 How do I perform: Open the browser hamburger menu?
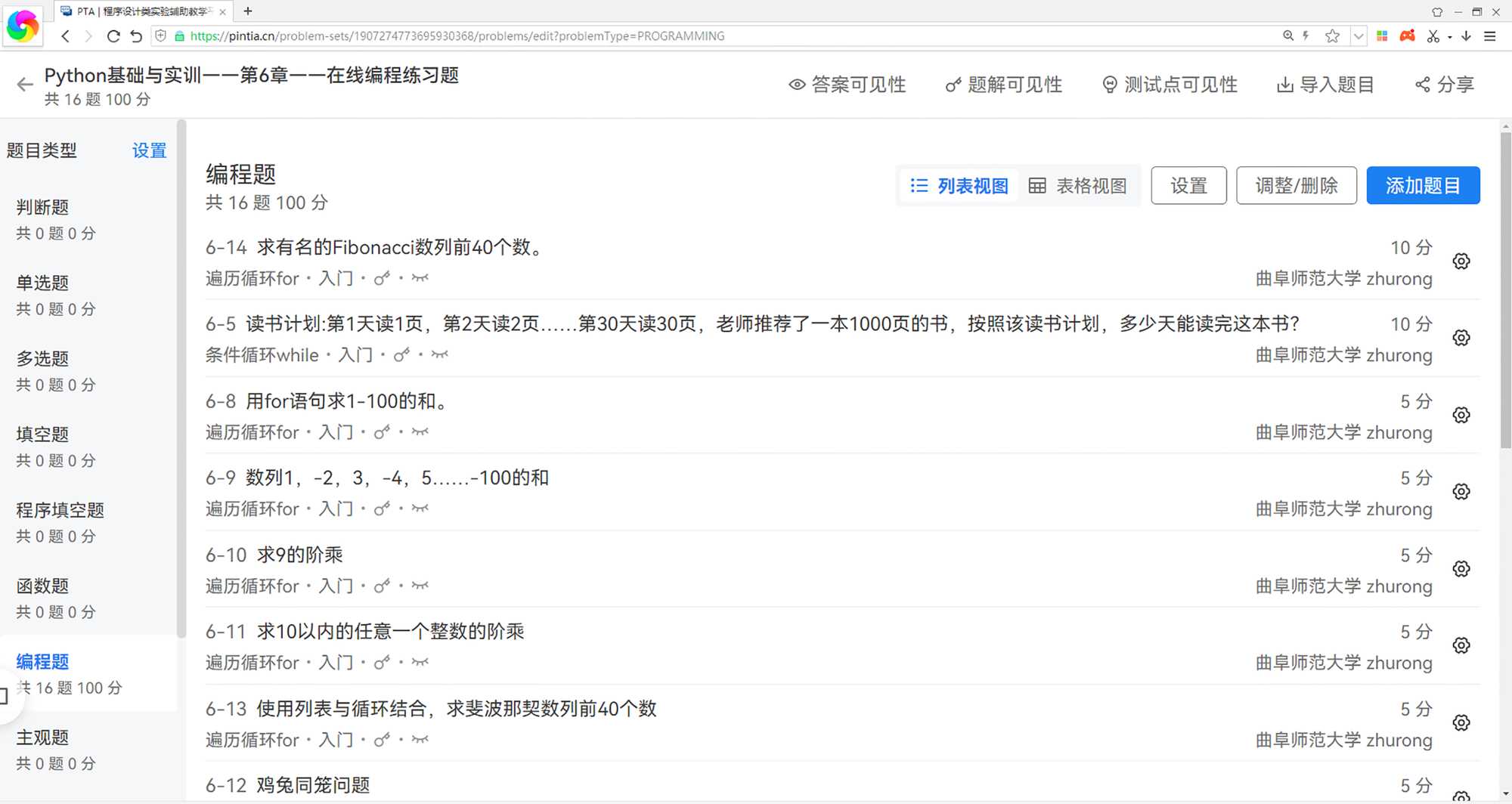pyautogui.click(x=1490, y=36)
